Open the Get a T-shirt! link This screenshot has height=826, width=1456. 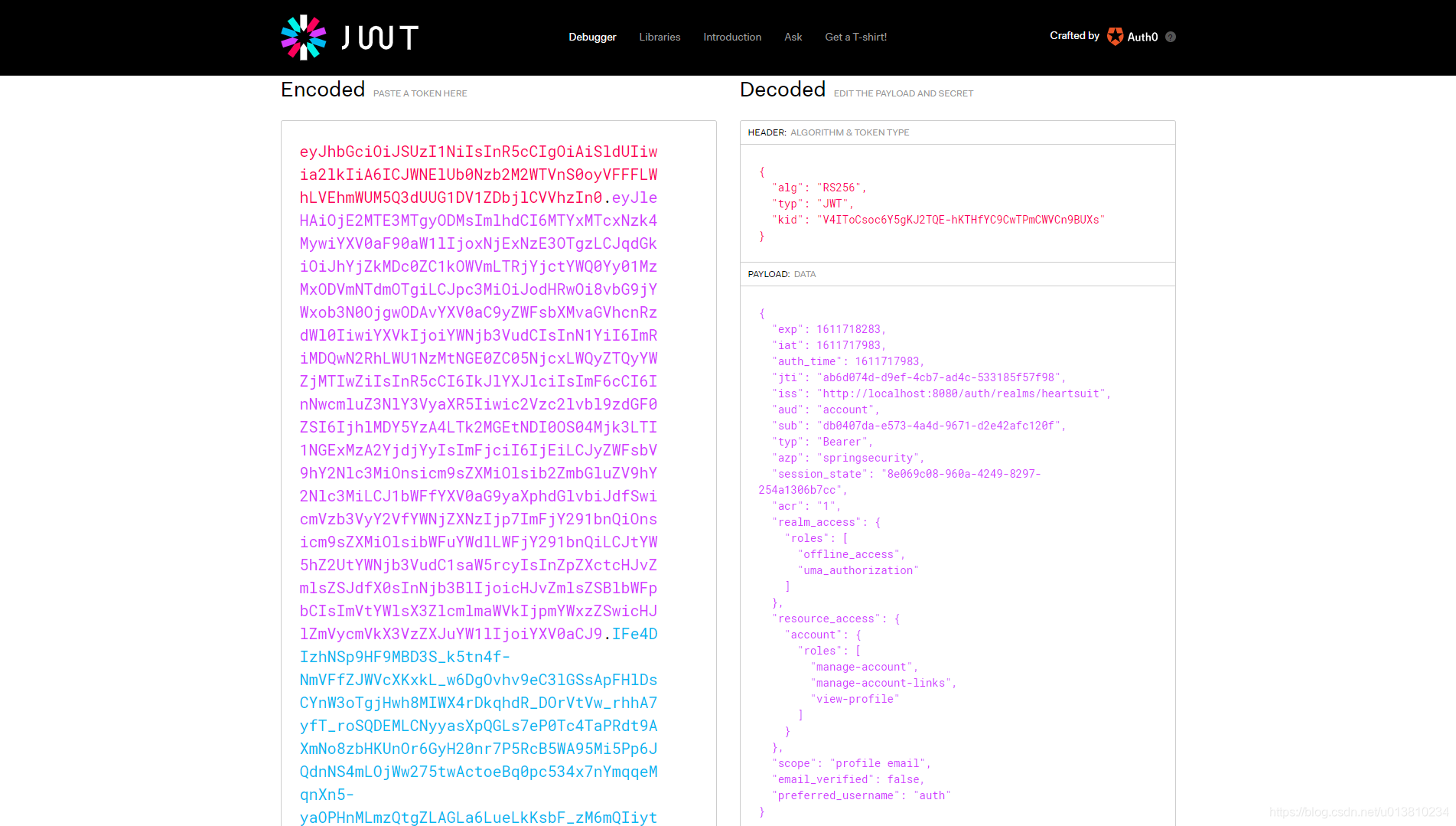point(856,37)
